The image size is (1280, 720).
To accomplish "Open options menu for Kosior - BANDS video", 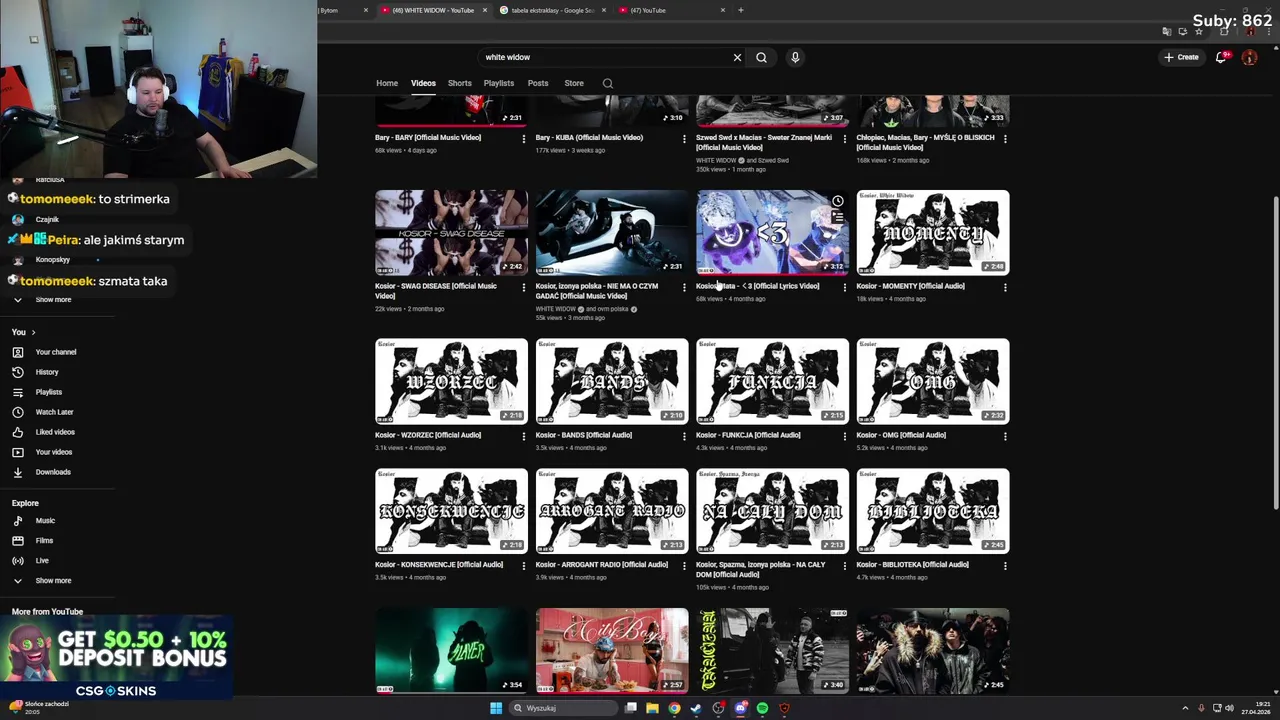I will (684, 436).
